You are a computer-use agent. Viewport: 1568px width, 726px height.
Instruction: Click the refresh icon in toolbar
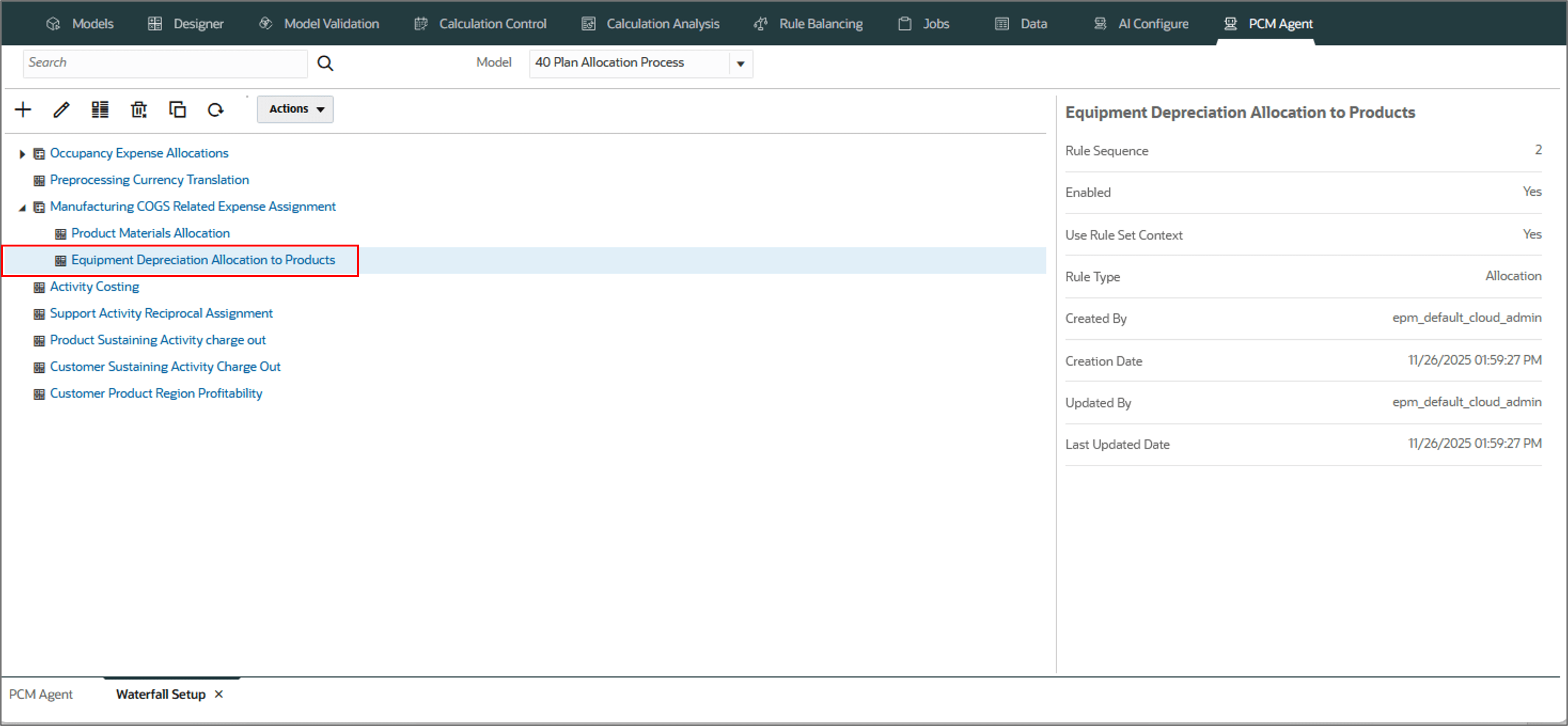216,109
